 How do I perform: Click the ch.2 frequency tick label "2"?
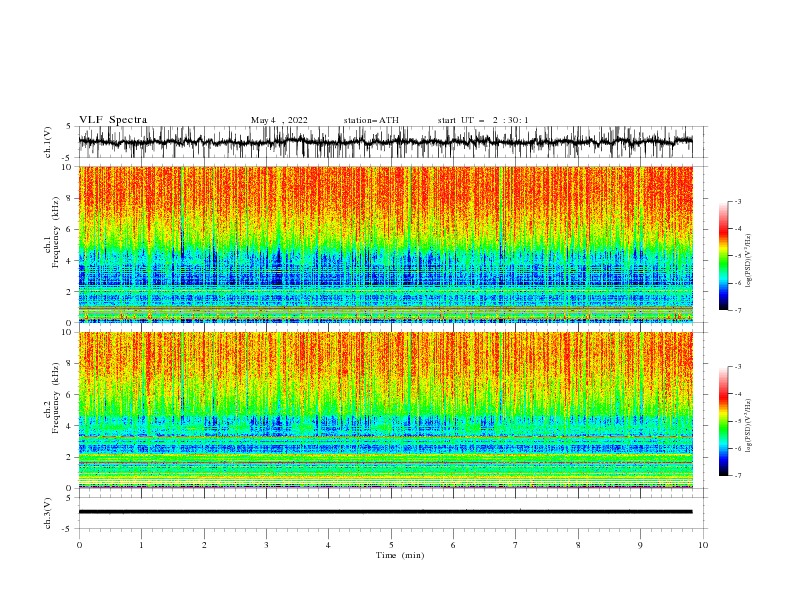[69, 457]
